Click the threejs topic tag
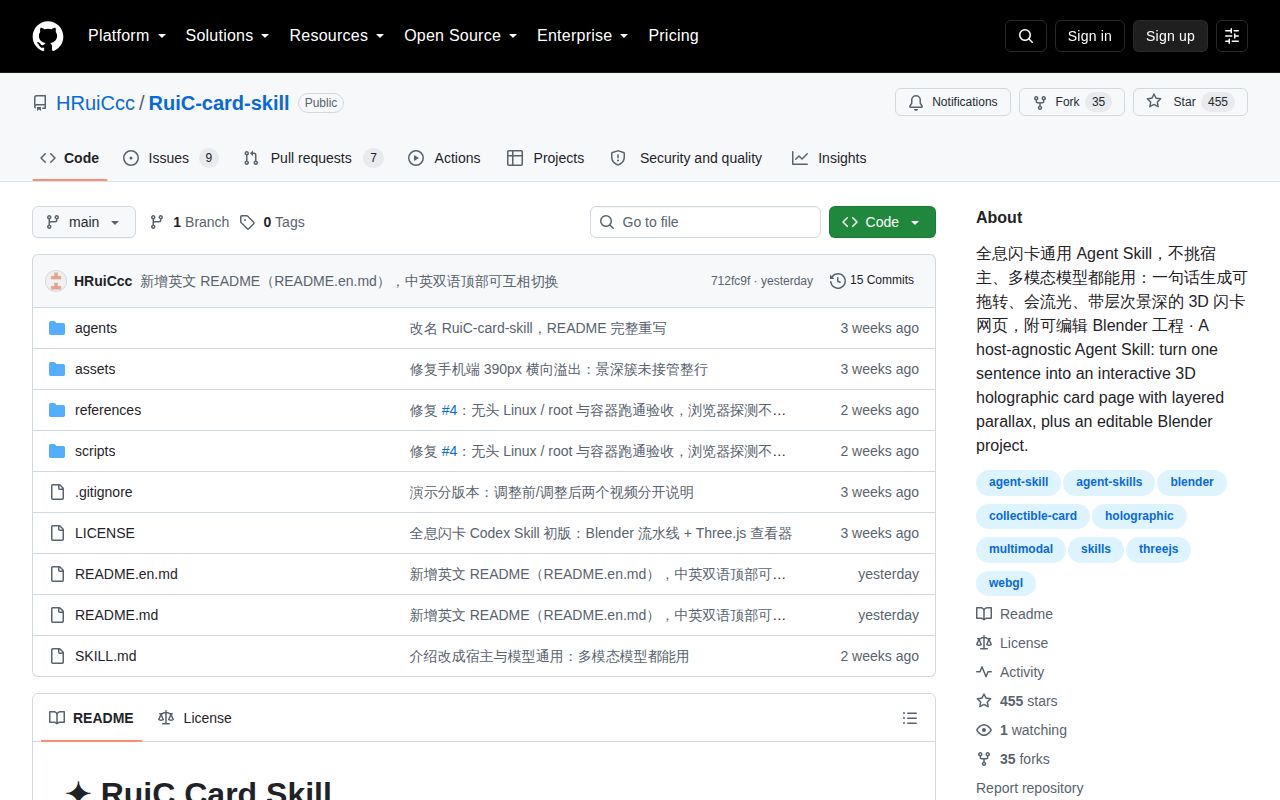The height and width of the screenshot is (800, 1280). coord(1158,550)
